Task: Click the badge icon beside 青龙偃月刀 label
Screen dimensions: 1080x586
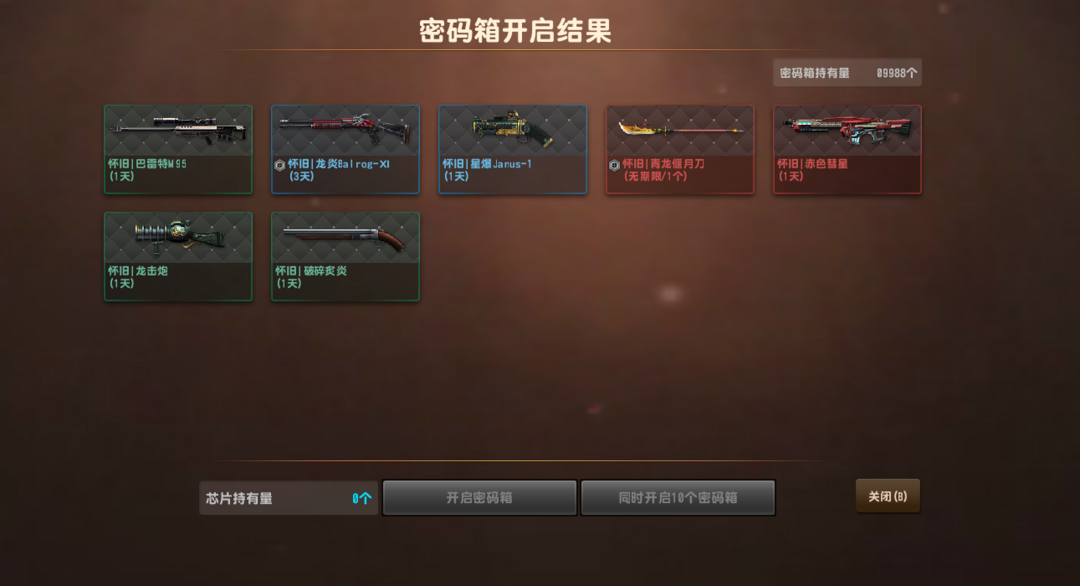Action: [614, 165]
